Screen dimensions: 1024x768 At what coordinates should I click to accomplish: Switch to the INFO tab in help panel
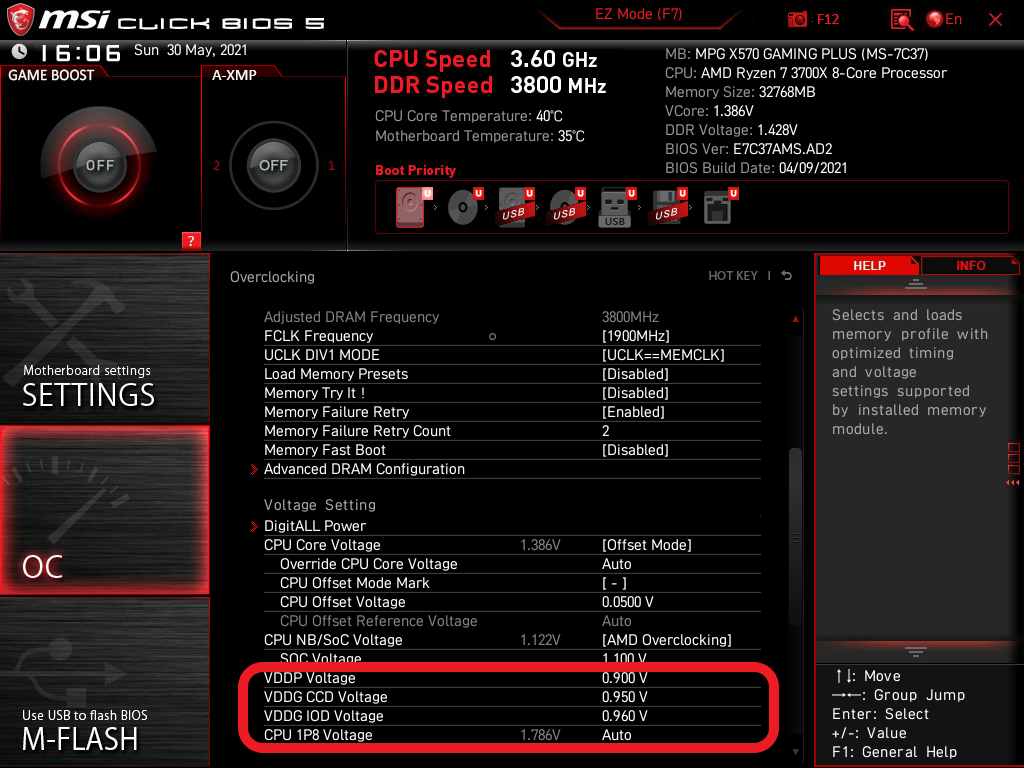969,265
